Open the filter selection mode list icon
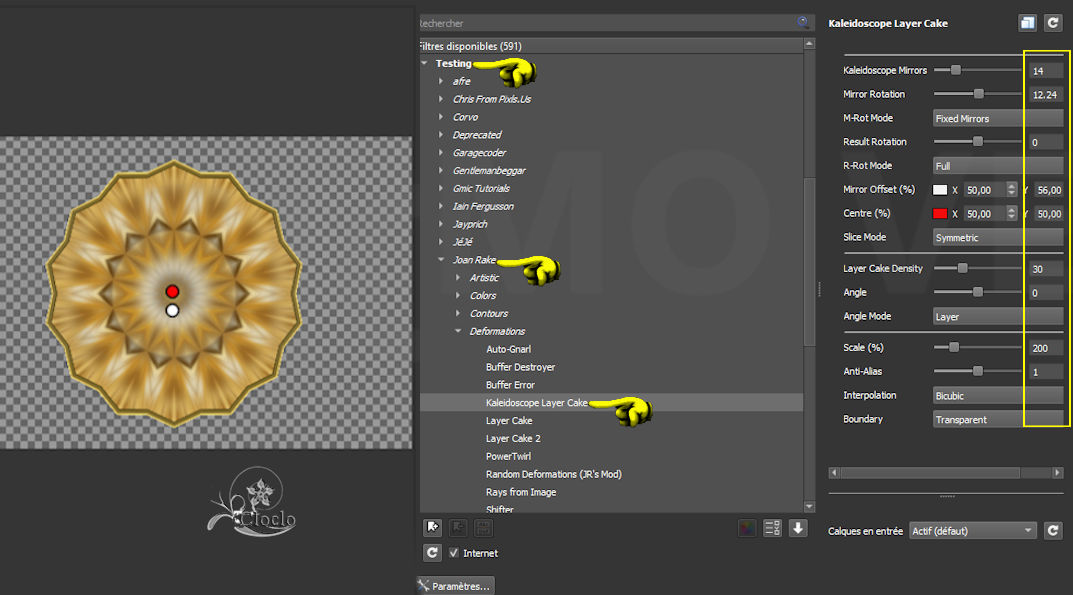The image size is (1073, 595). pos(771,528)
